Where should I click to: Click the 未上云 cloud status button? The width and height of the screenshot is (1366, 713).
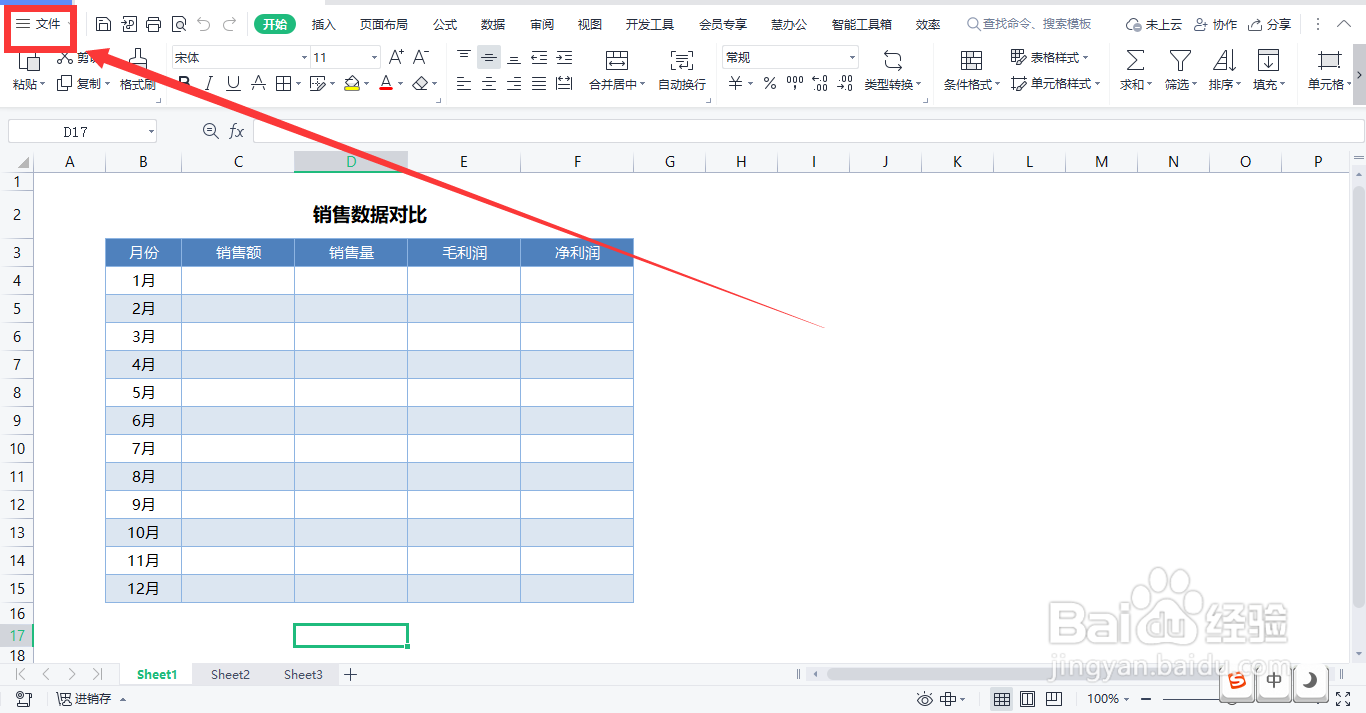click(1154, 24)
